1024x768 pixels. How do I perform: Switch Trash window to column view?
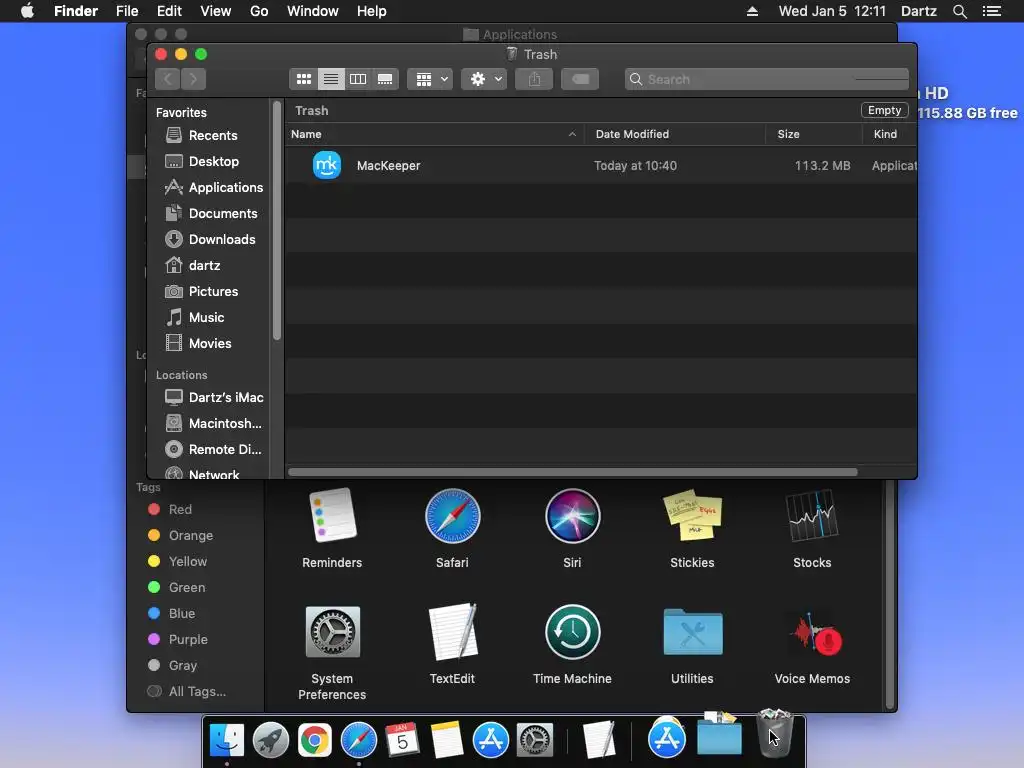tap(358, 79)
